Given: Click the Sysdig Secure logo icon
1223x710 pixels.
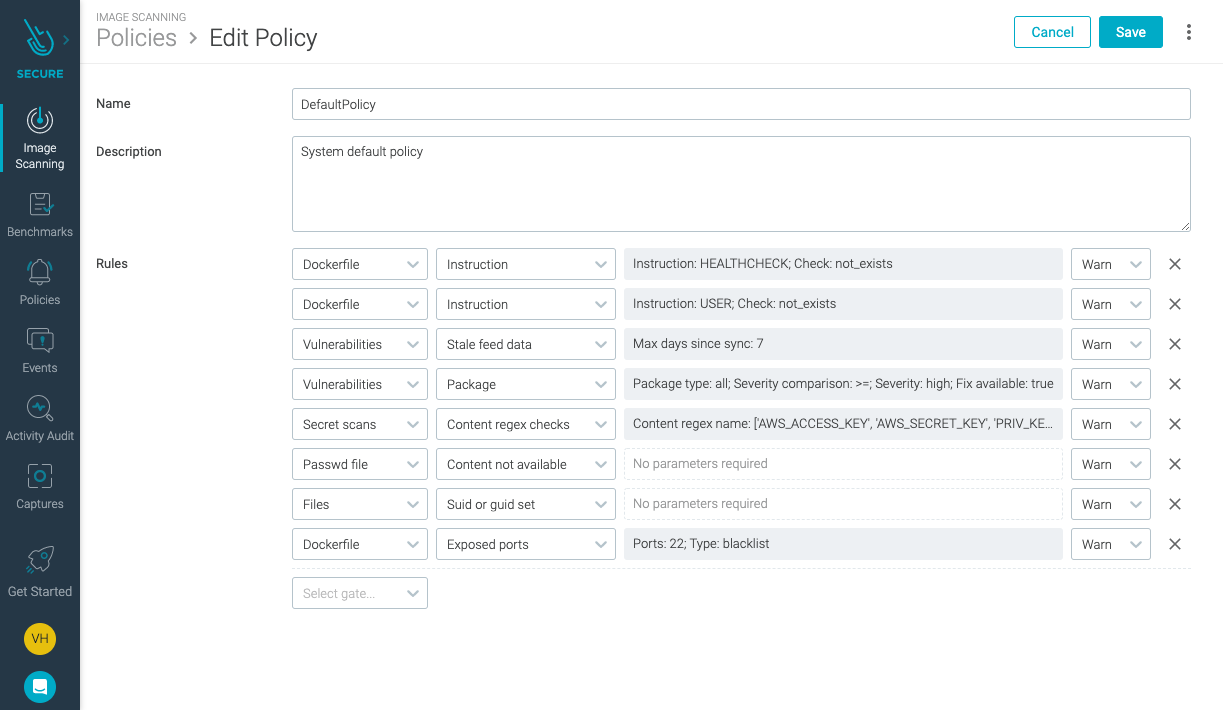Looking at the screenshot, I should click(40, 39).
